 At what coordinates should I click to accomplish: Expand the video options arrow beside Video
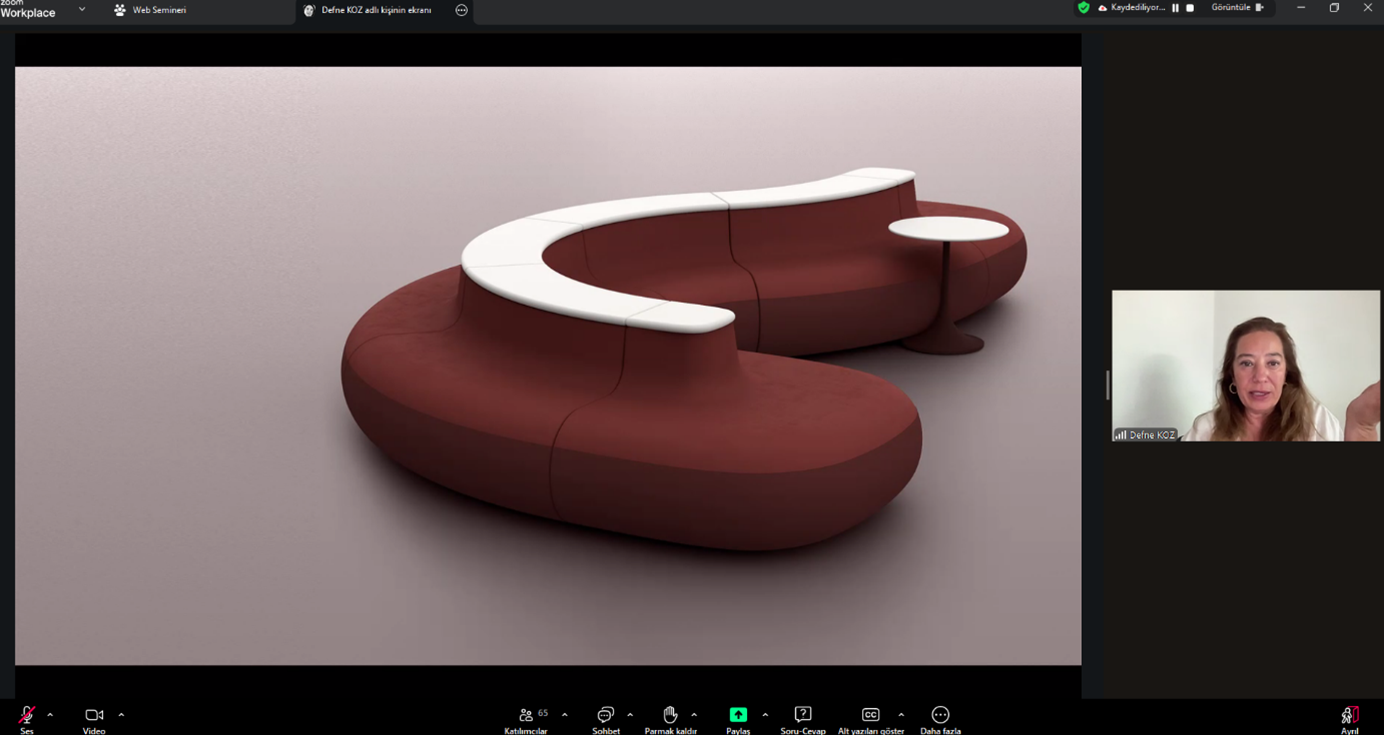tap(121, 715)
